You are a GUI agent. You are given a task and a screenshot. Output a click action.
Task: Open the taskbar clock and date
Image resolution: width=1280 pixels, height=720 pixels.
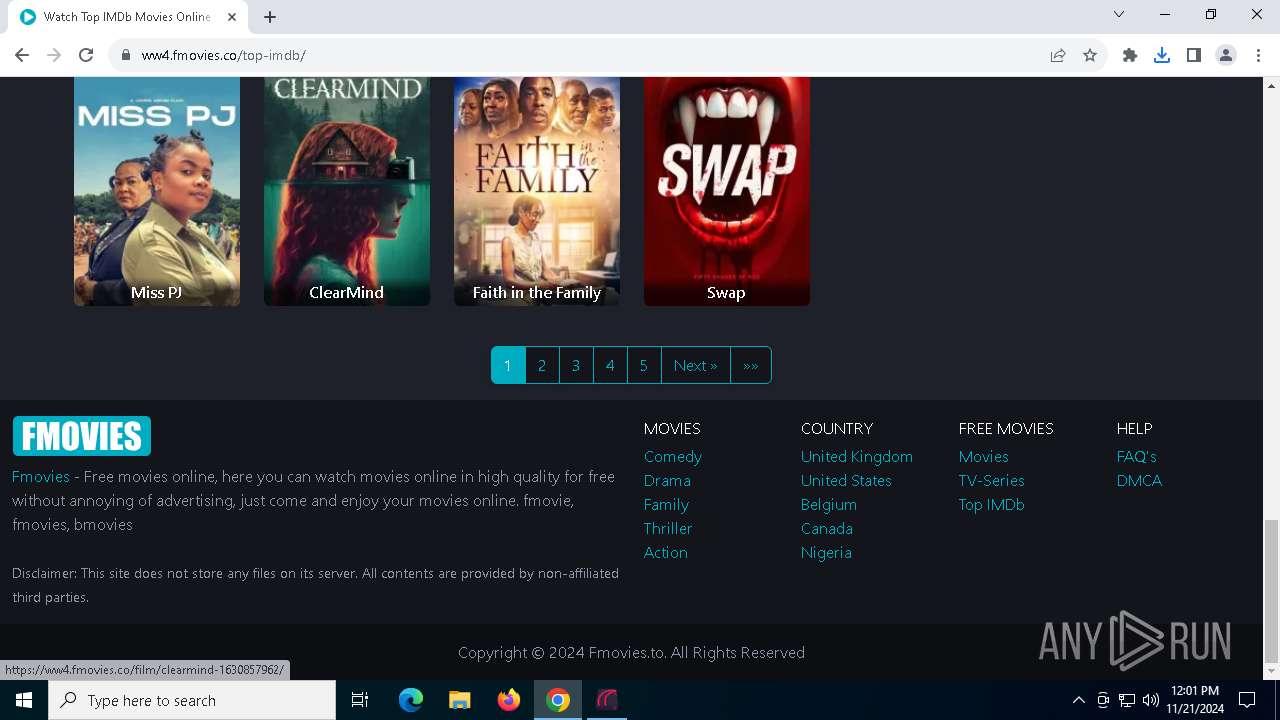pos(1195,700)
